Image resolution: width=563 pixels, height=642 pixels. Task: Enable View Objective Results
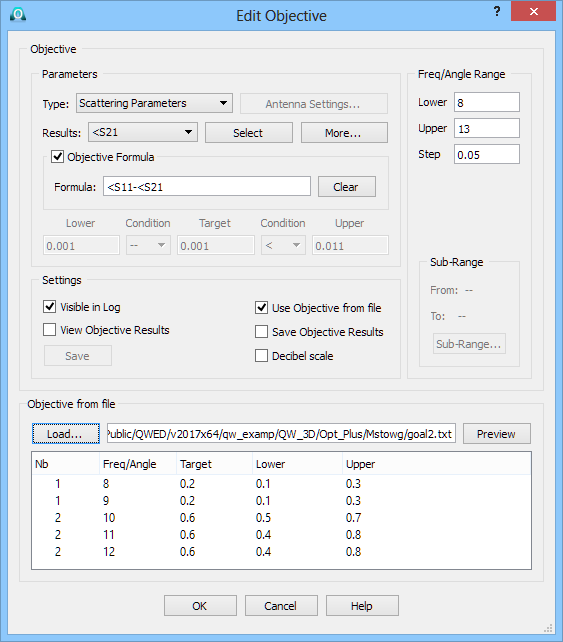[x=50, y=330]
